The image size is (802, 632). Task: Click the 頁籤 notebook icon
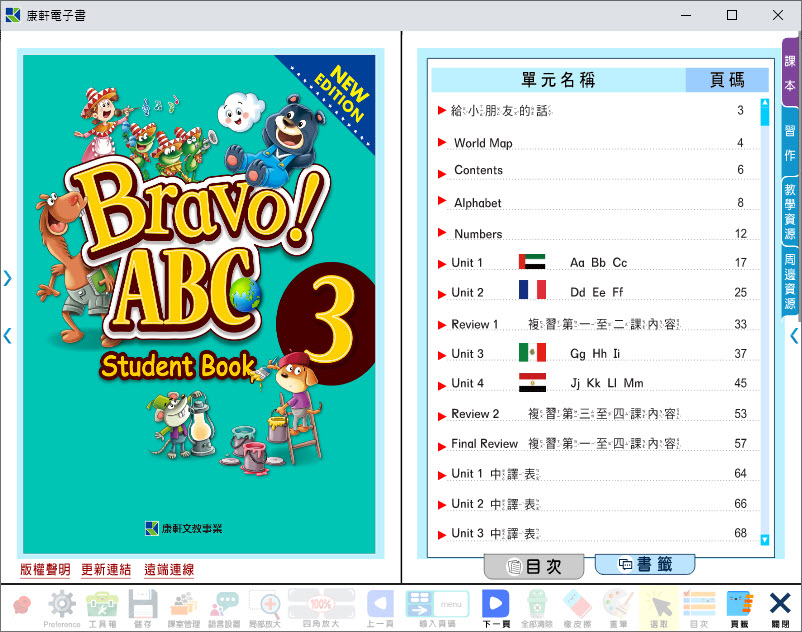tap(739, 606)
